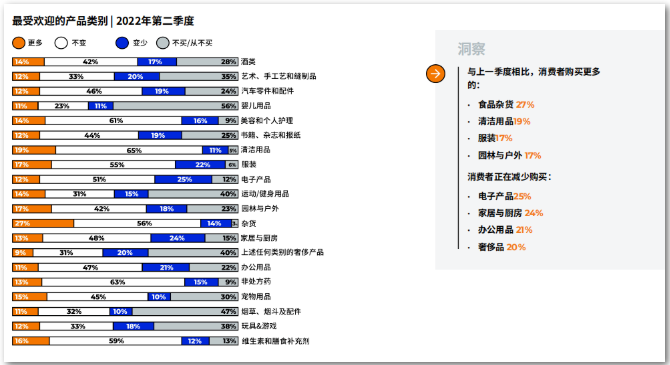
Task: Select the blue 变少 legend swatch
Action: point(122,43)
